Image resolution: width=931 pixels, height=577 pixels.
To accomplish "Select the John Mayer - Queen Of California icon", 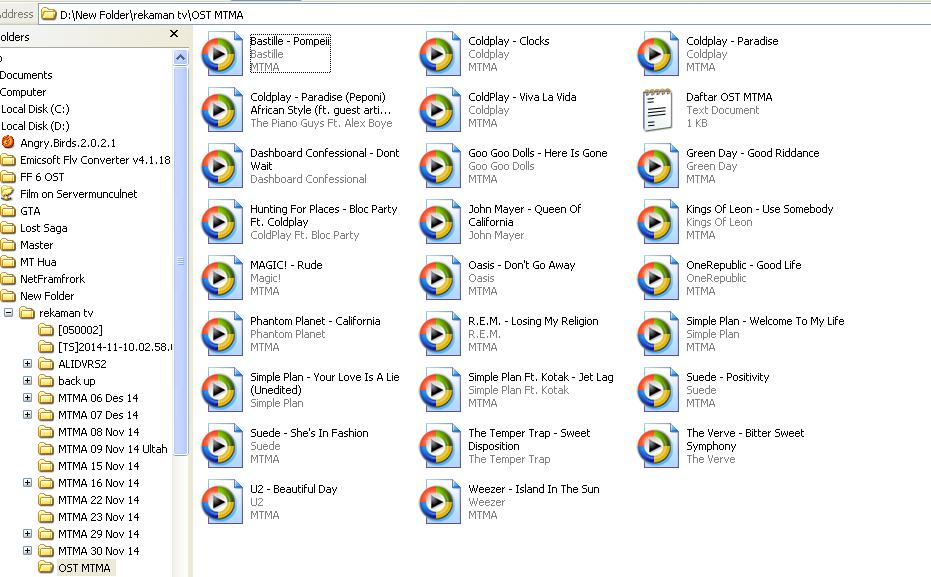I will pyautogui.click(x=439, y=222).
